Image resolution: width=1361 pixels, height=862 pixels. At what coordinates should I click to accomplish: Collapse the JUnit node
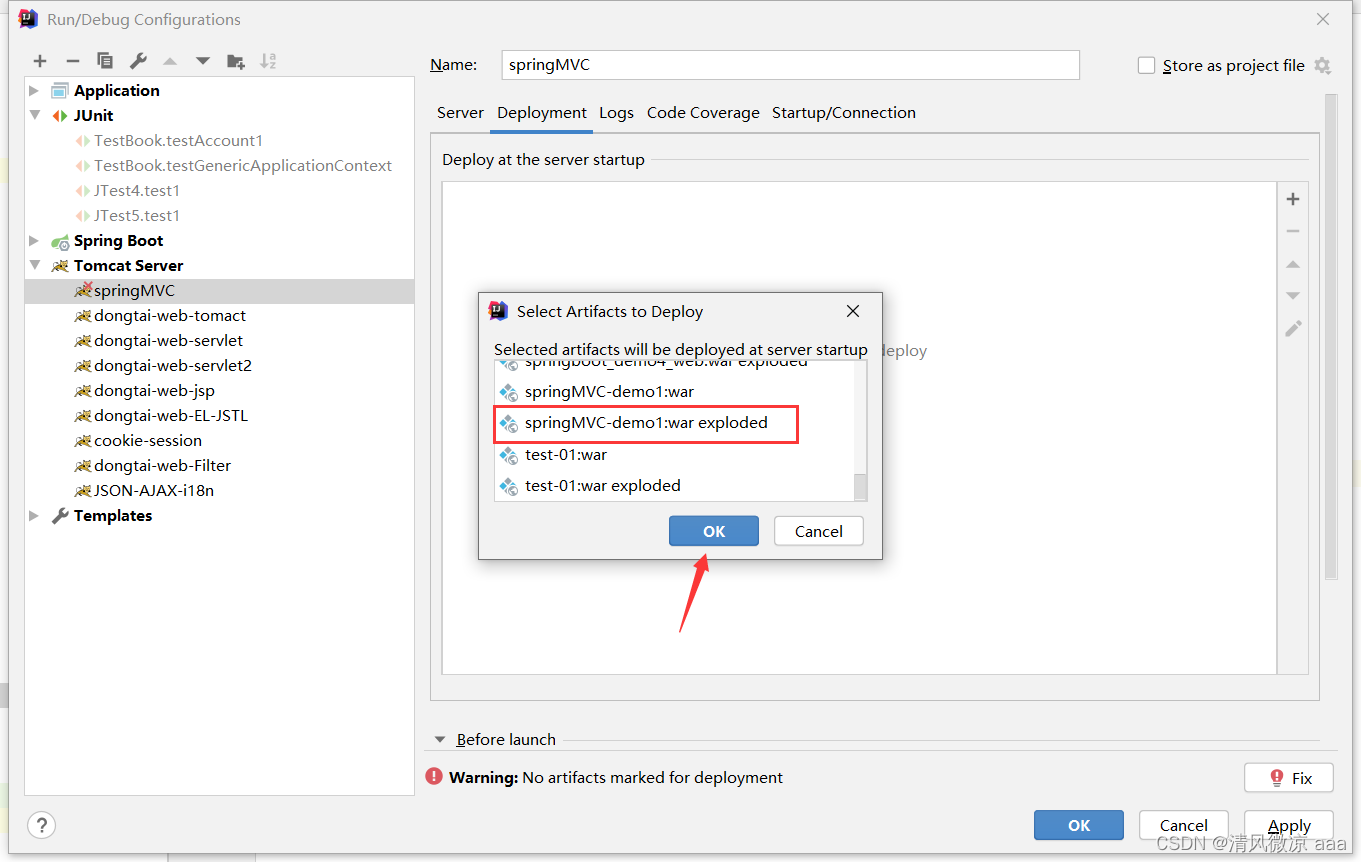pyautogui.click(x=34, y=115)
